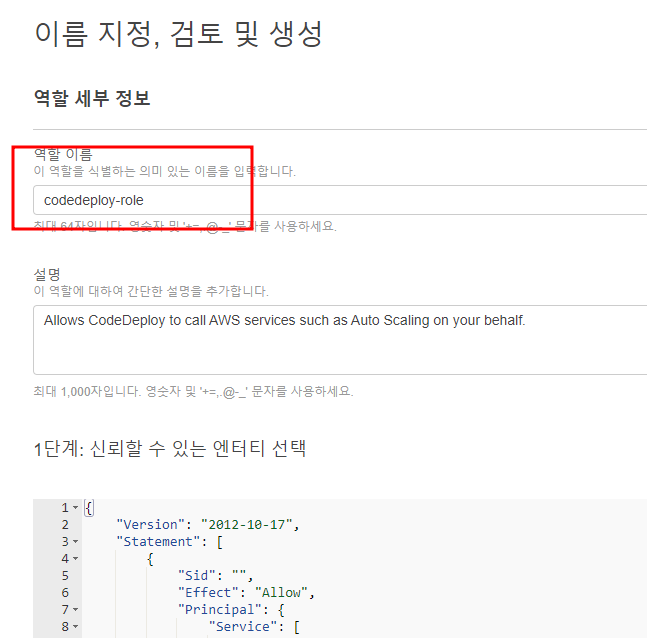
Task: Collapse the fold arrow on line 1
Action: click(x=76, y=508)
